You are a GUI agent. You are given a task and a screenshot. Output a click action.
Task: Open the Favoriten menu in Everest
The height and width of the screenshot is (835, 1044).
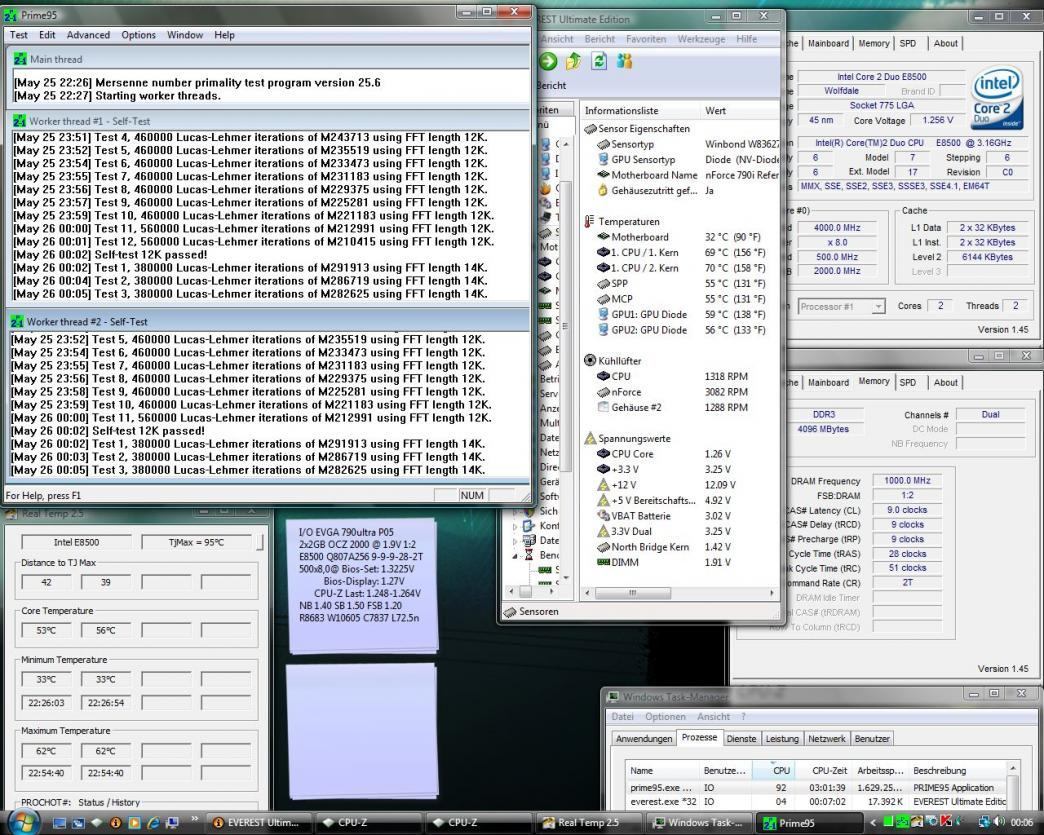click(646, 39)
